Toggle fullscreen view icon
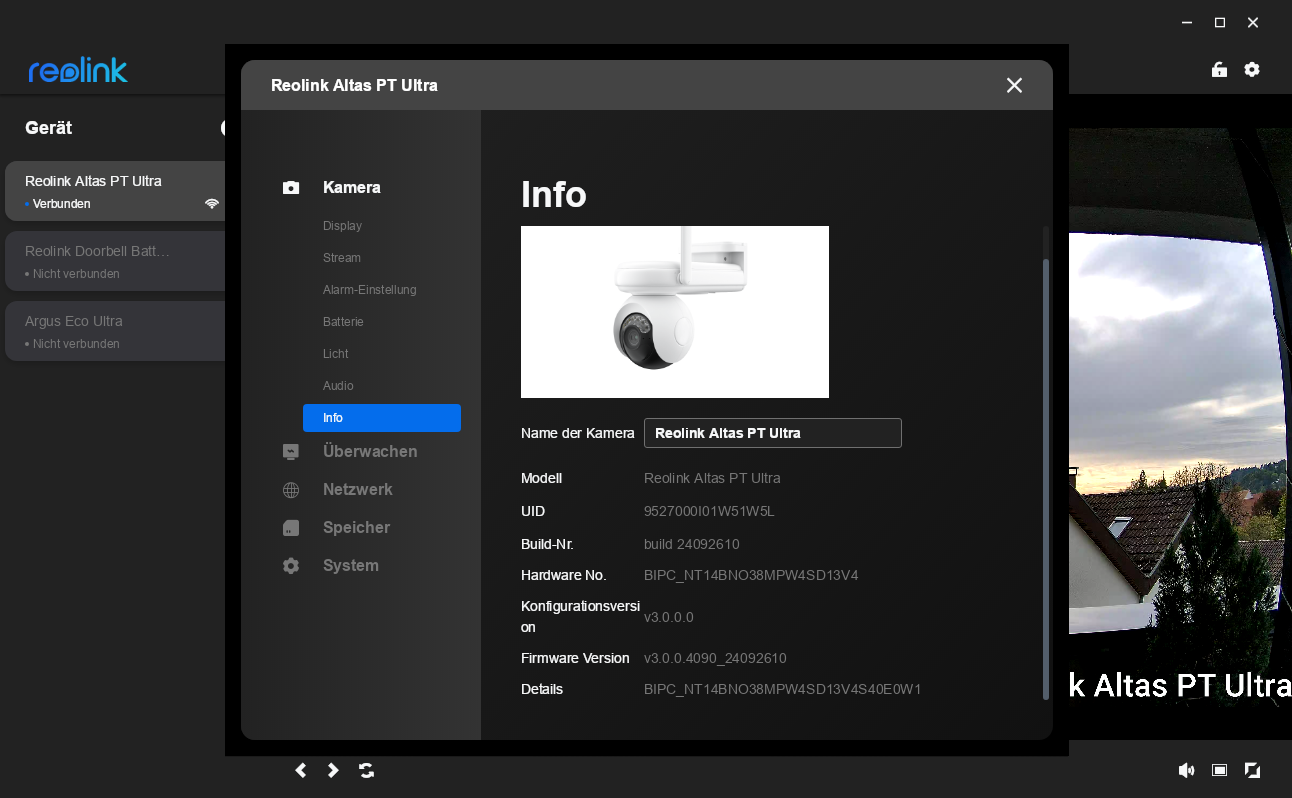This screenshot has width=1292, height=798. tap(1252, 770)
